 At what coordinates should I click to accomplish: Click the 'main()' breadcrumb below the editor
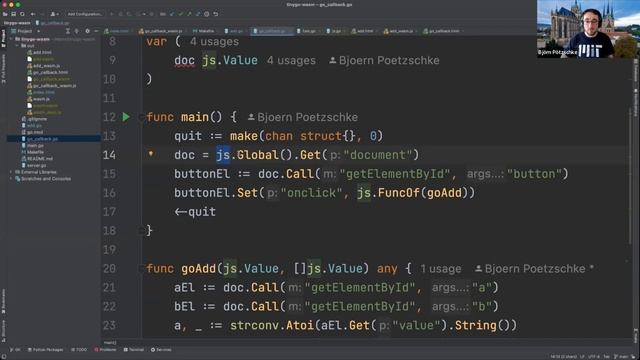[110, 342]
